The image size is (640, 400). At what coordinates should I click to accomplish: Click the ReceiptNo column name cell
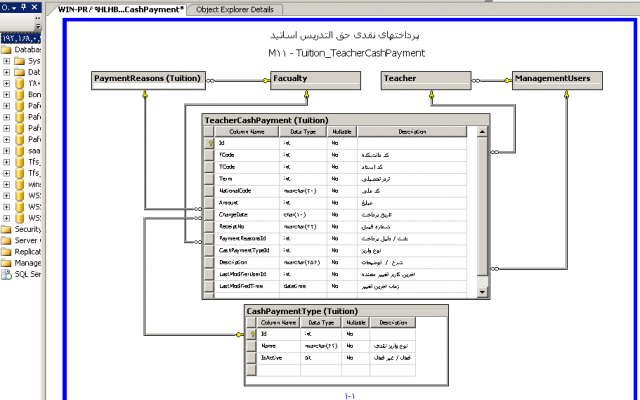pos(247,227)
